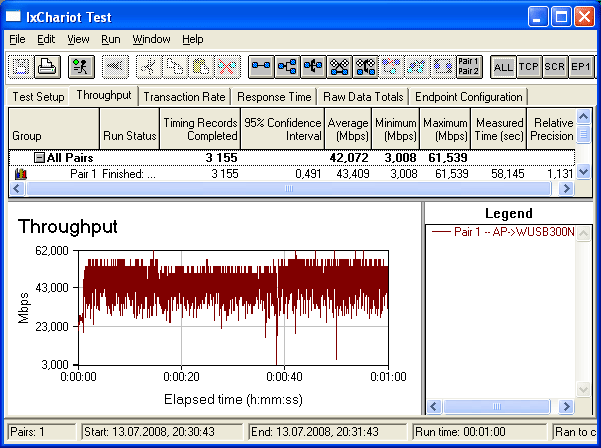Viewport: 601px width, 448px height.
Task: Click Measured Time (sec) column header
Action: coord(499,129)
